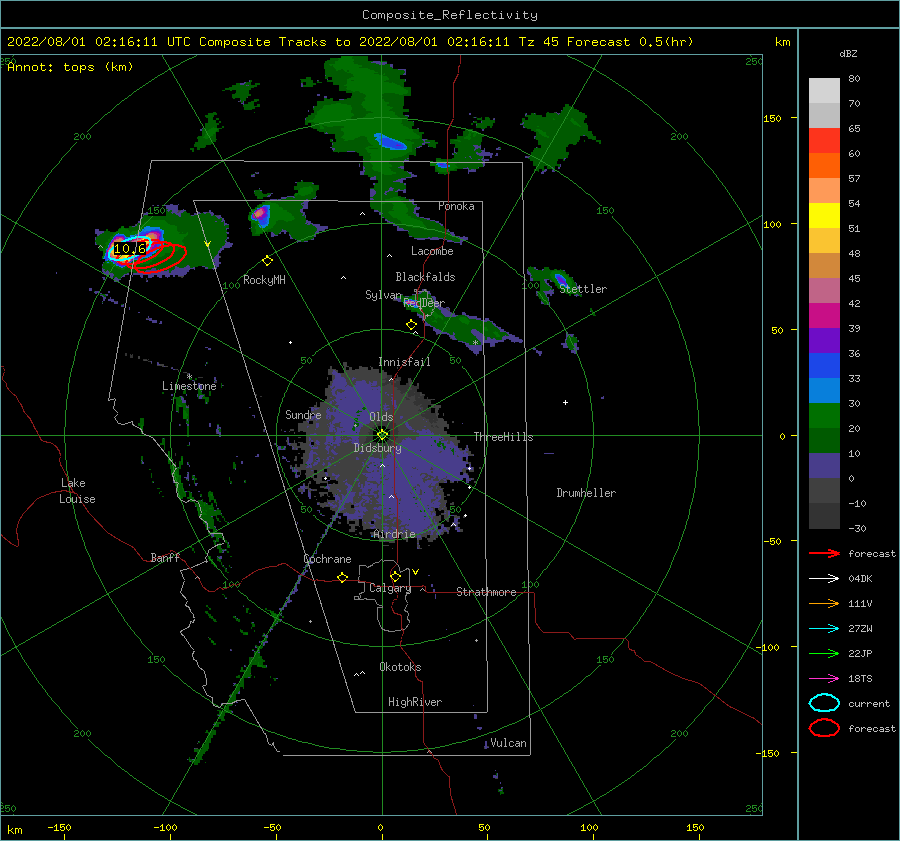The image size is (900, 841).
Task: Click the dBZ legend heading
Action: pyautogui.click(x=848, y=54)
